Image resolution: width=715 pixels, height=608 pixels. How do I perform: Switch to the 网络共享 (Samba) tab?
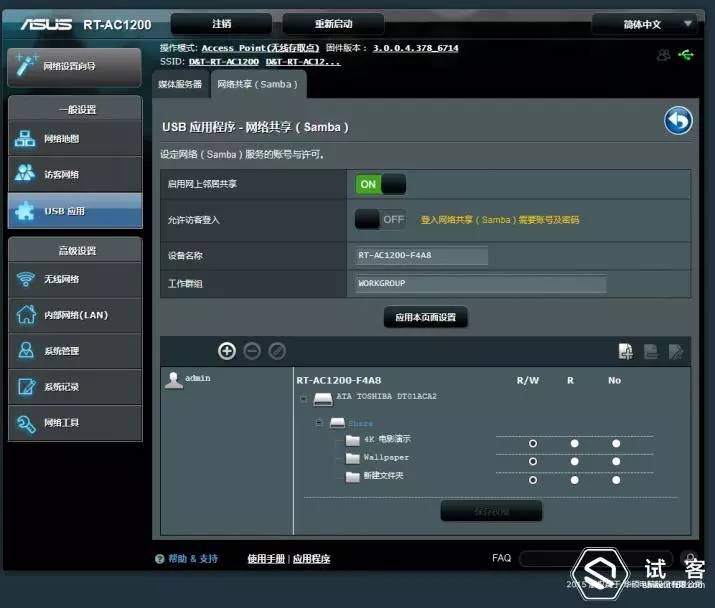(258, 84)
